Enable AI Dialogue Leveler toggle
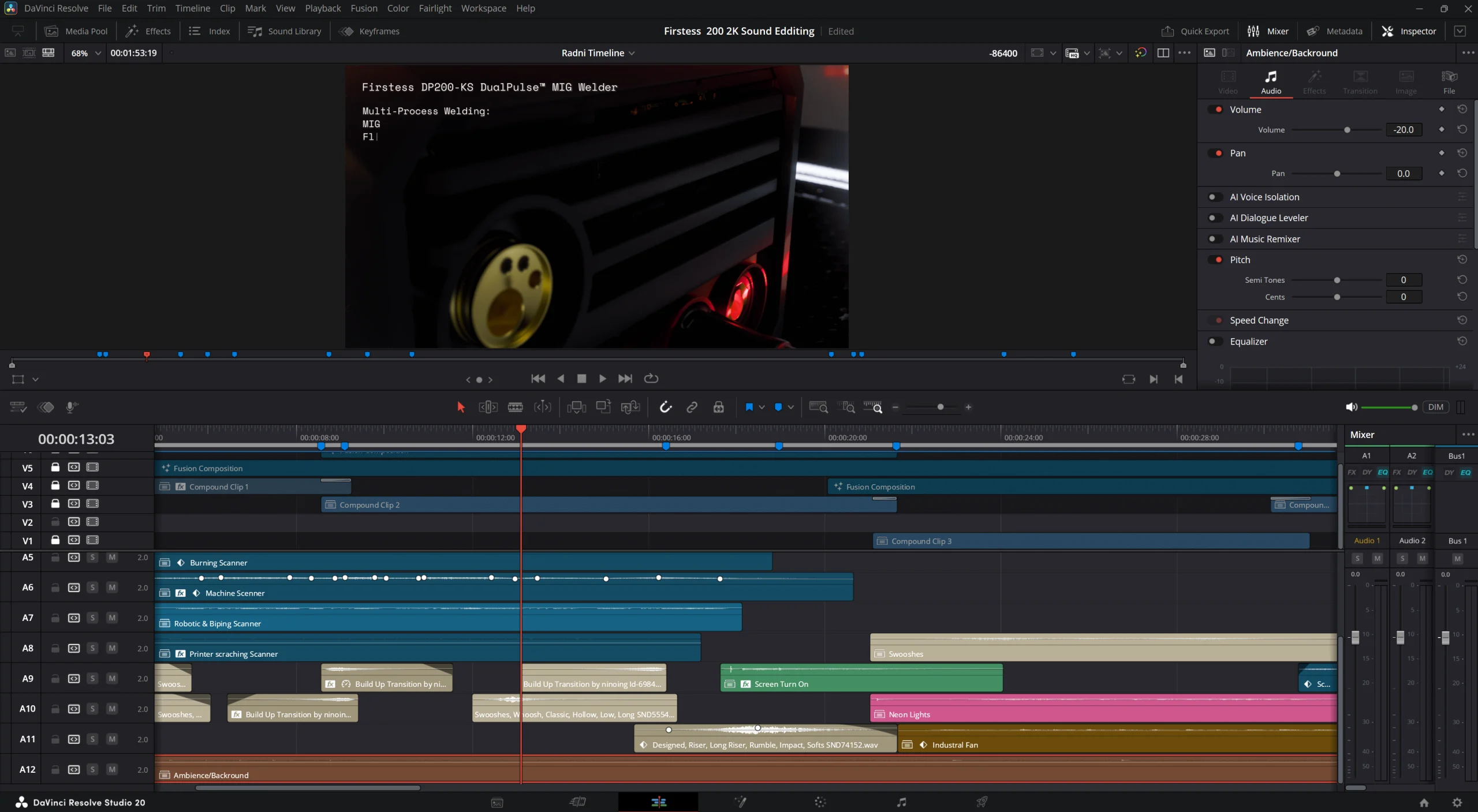 point(1215,218)
